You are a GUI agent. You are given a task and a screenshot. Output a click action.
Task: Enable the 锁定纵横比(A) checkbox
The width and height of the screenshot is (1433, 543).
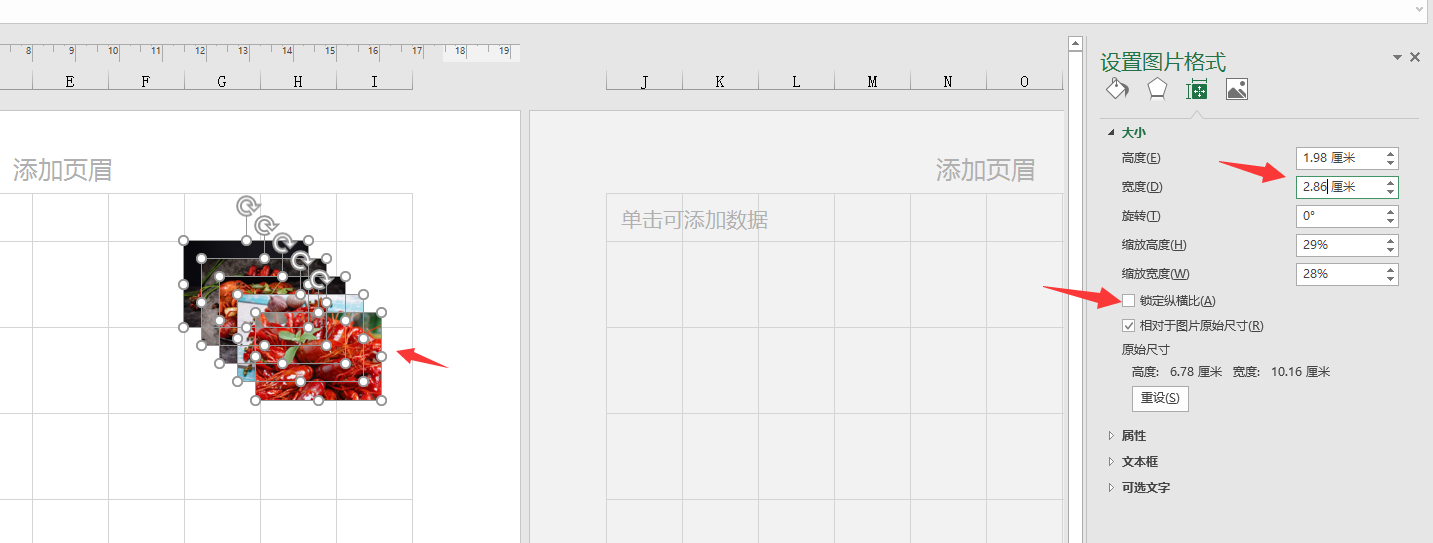[1129, 300]
